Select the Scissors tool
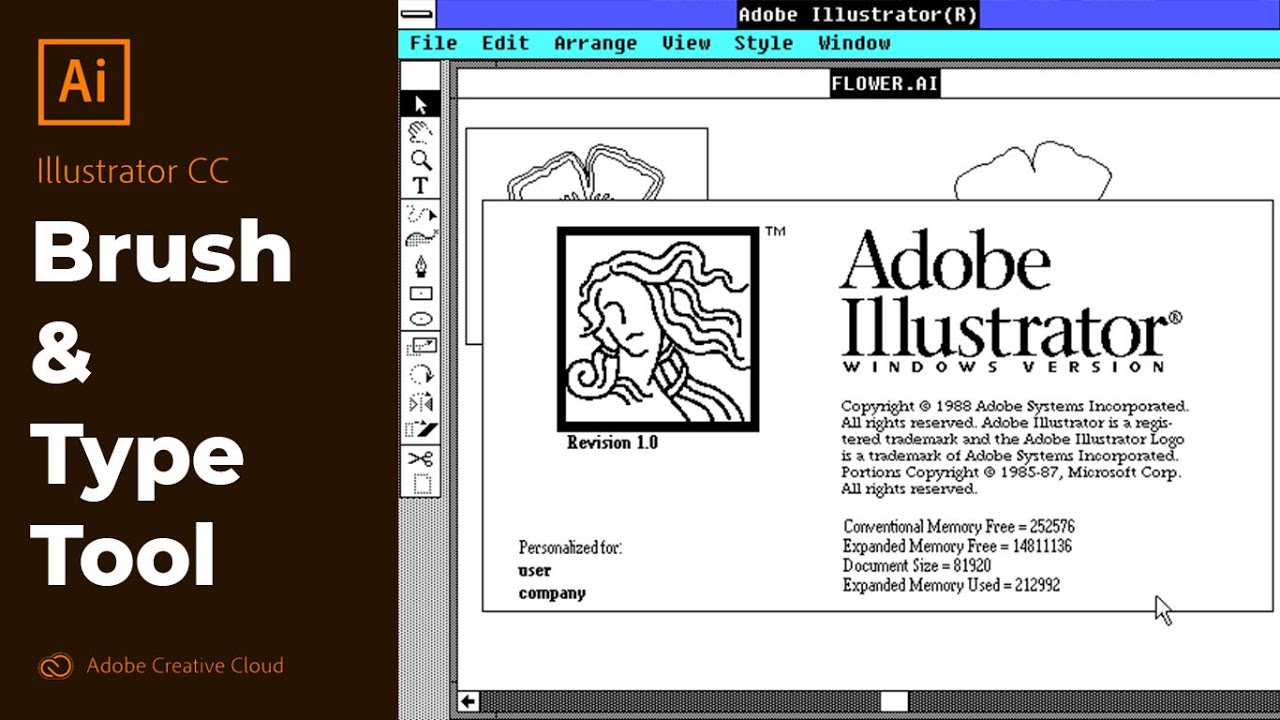 coord(420,458)
